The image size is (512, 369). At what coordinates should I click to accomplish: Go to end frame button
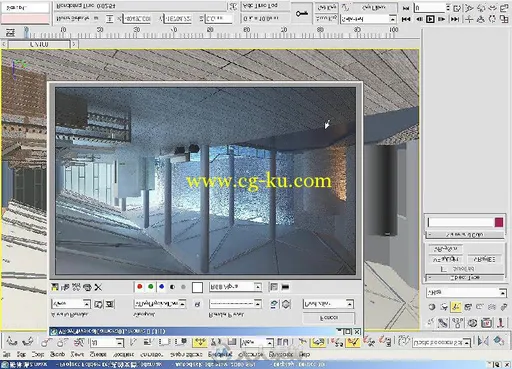(455, 19)
